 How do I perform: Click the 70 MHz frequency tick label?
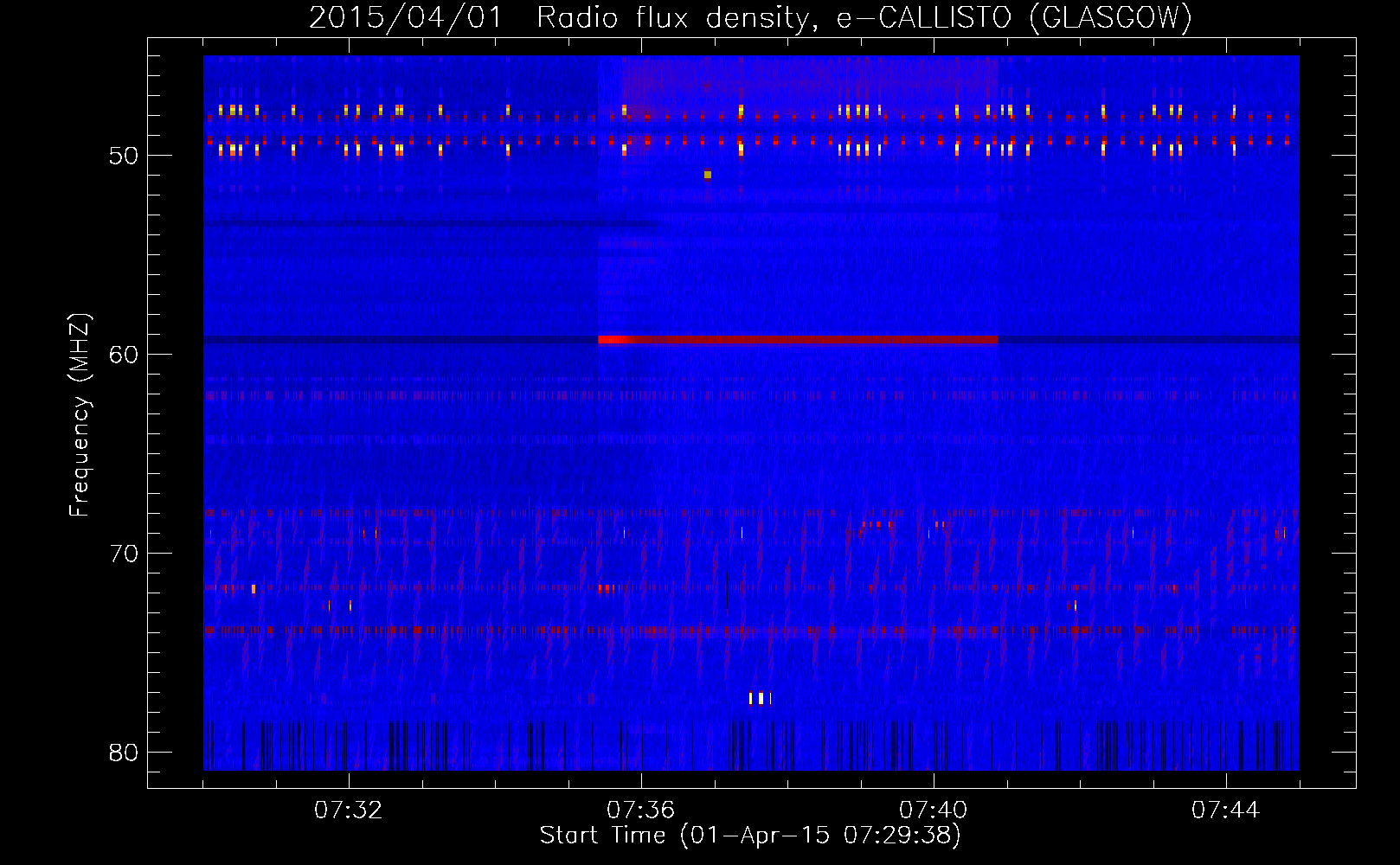click(x=124, y=554)
